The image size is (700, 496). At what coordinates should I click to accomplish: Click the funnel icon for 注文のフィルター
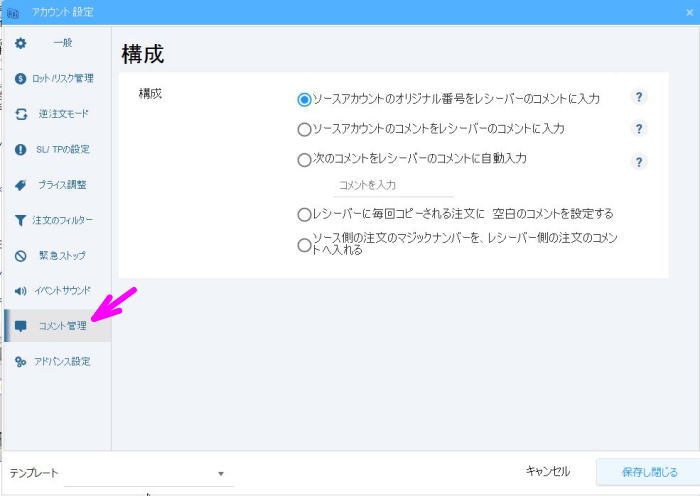point(21,220)
